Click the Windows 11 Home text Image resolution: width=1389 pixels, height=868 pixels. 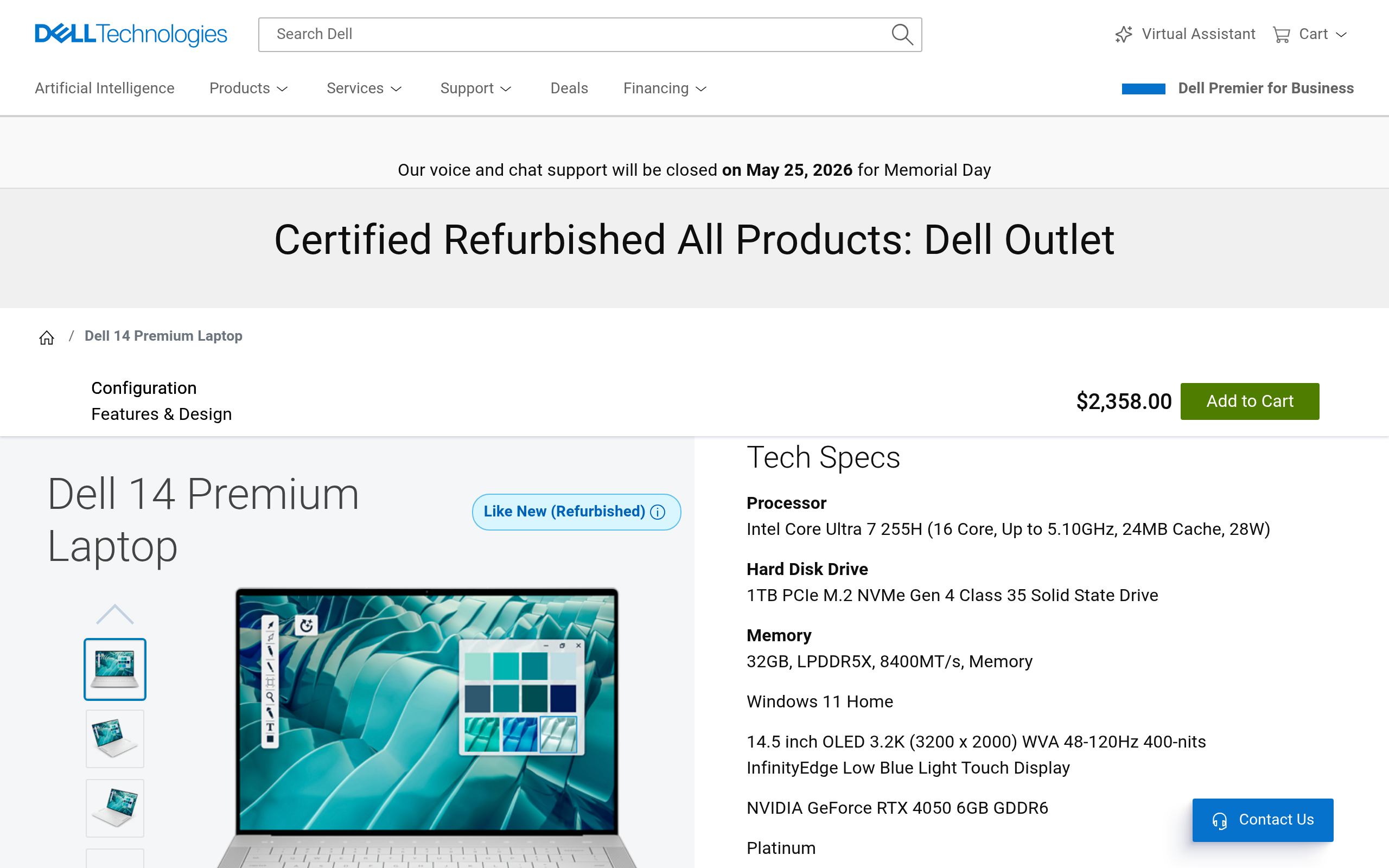point(820,702)
